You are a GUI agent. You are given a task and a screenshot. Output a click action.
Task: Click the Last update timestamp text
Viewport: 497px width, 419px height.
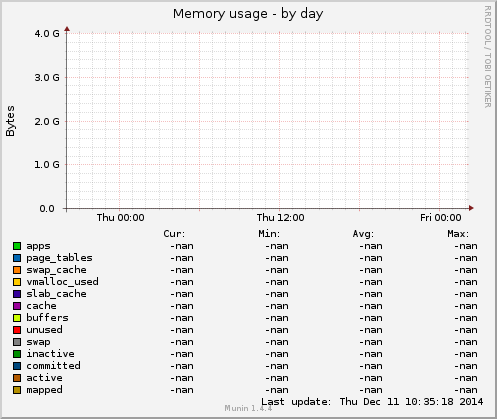point(372,402)
